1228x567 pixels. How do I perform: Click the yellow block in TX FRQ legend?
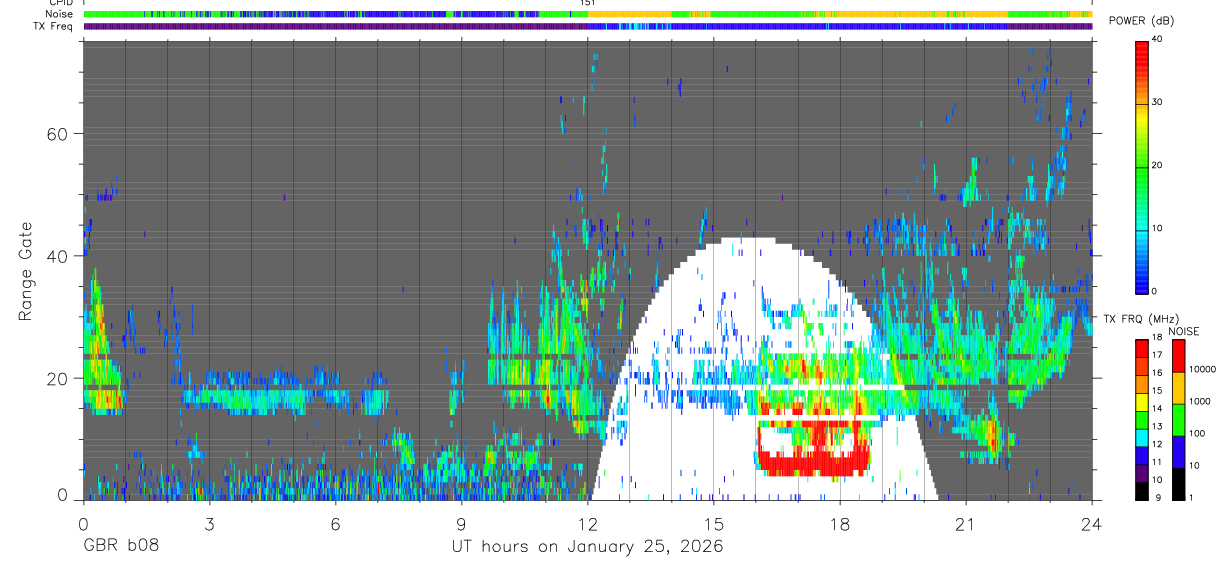click(x=1141, y=402)
